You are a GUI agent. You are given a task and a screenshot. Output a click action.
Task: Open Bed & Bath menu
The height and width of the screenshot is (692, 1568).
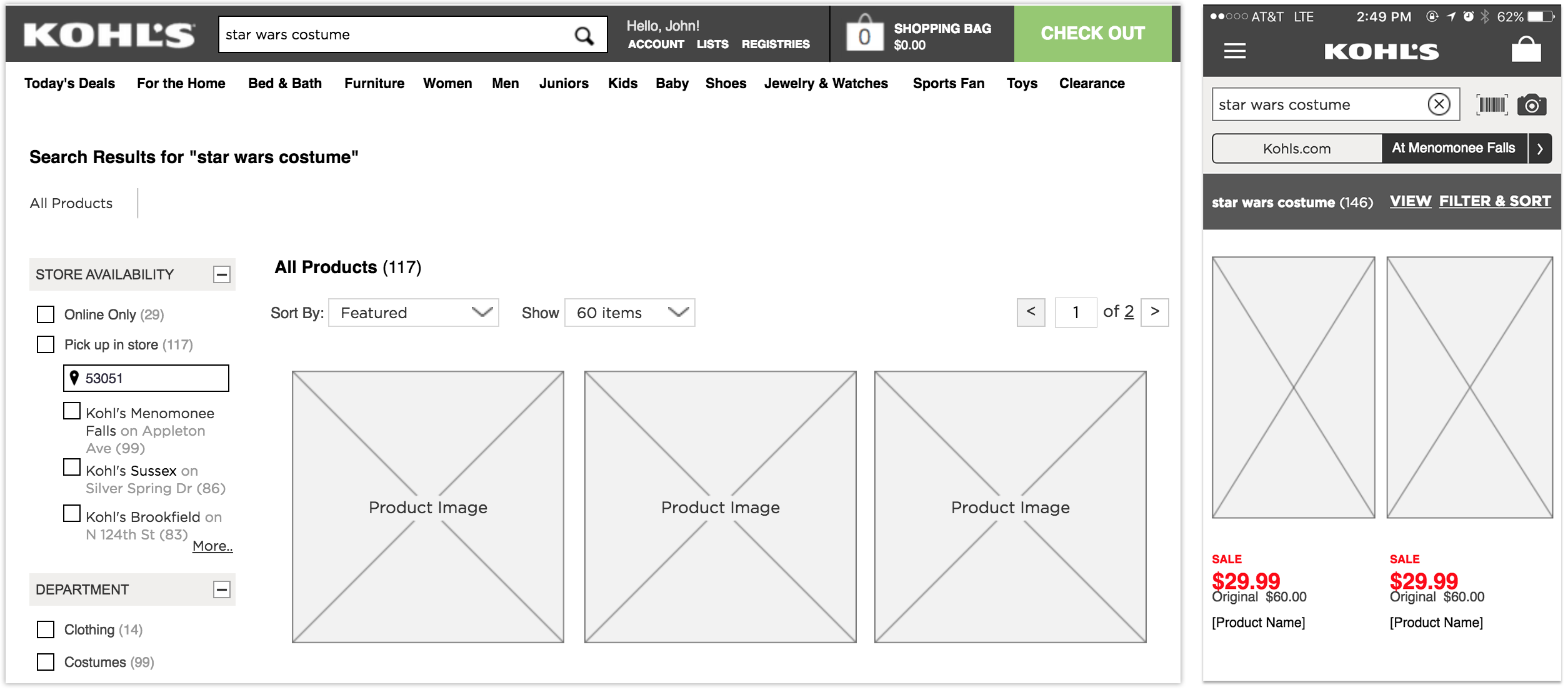[x=285, y=83]
